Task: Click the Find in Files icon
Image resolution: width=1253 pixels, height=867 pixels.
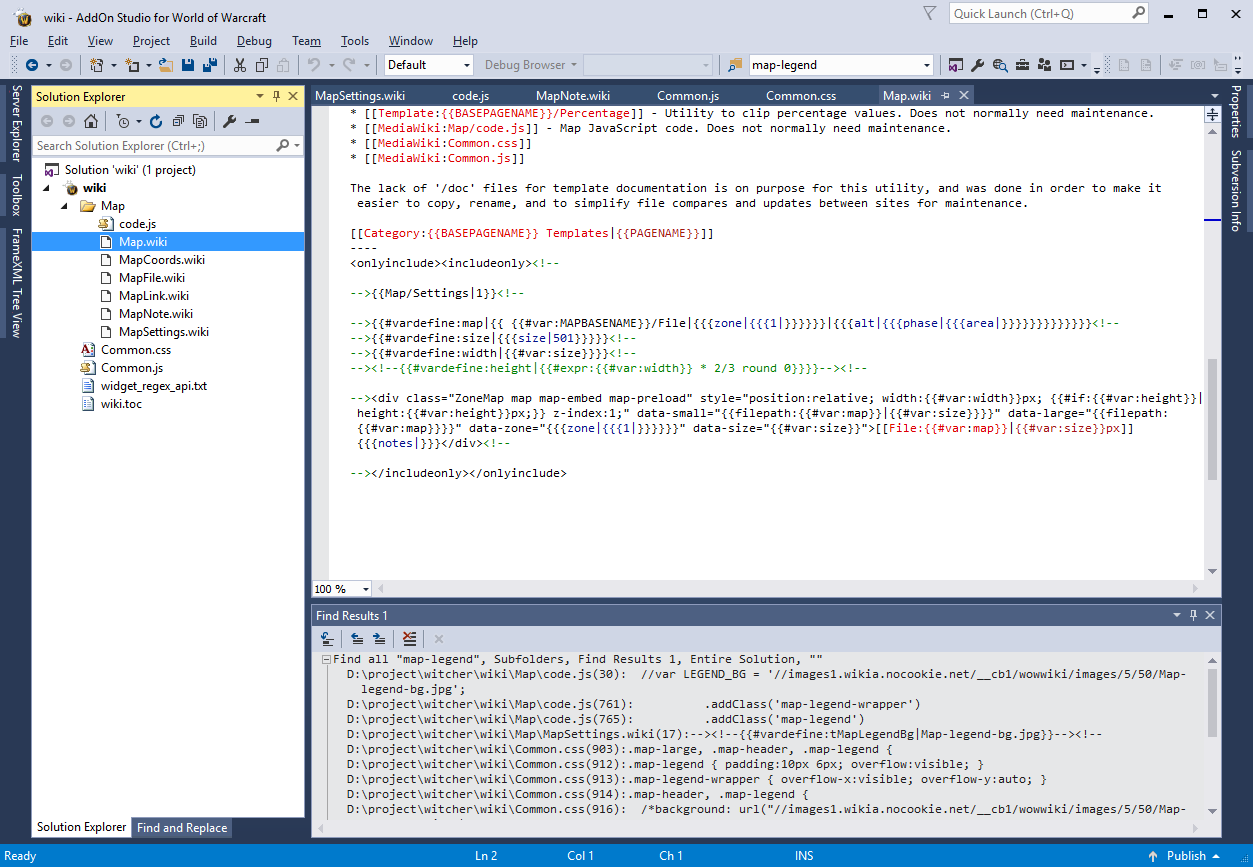Action: 734,65
